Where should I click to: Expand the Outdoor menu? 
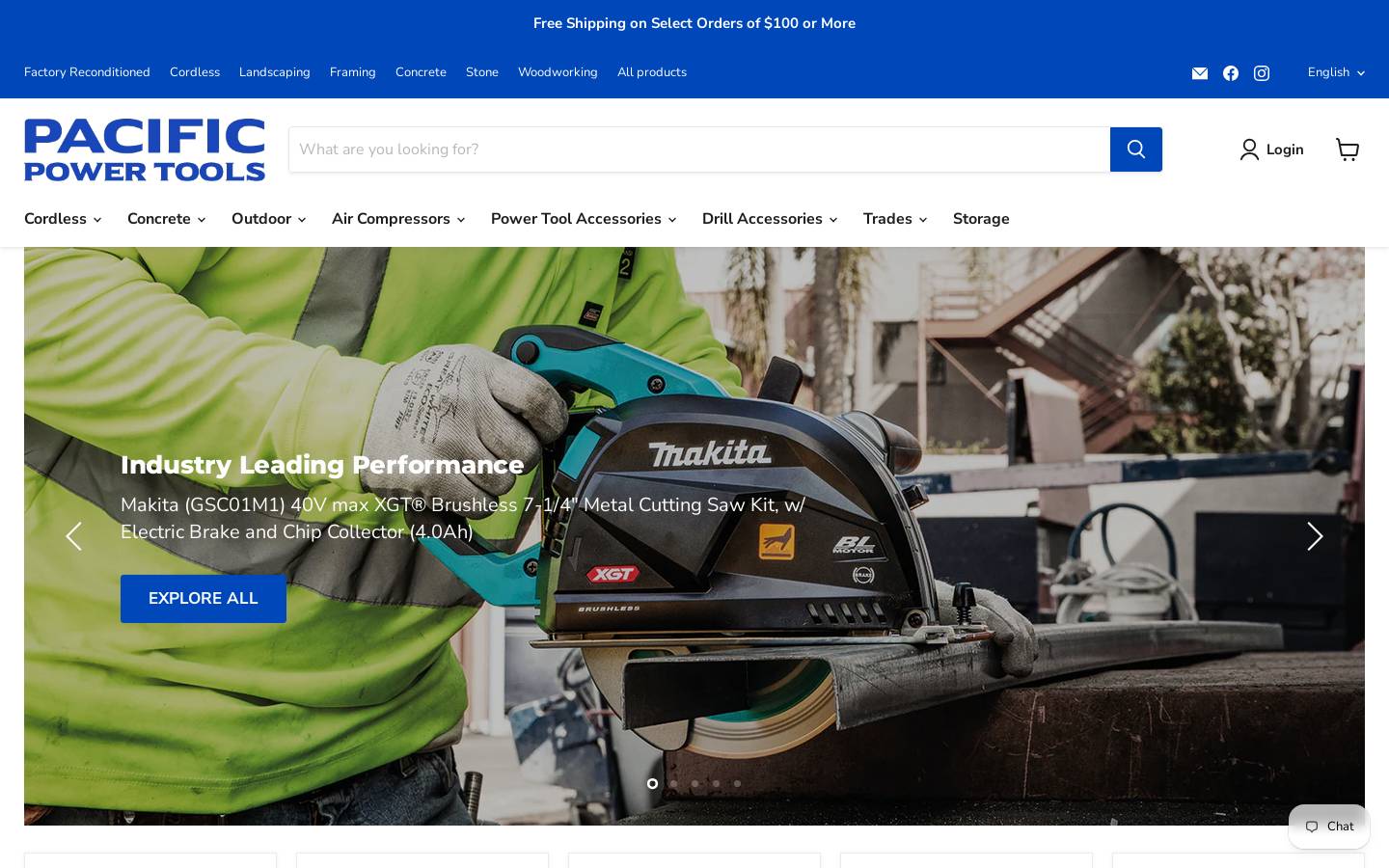tap(268, 219)
